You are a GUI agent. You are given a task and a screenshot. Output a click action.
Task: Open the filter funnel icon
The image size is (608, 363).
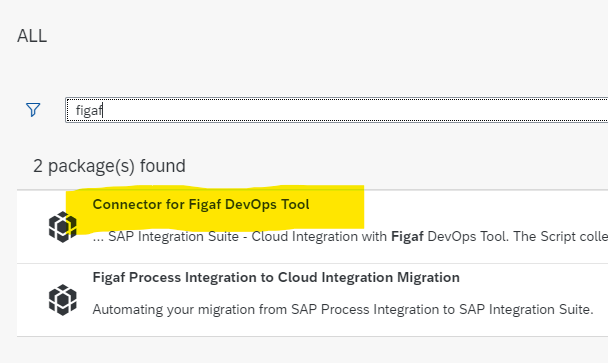[x=33, y=110]
